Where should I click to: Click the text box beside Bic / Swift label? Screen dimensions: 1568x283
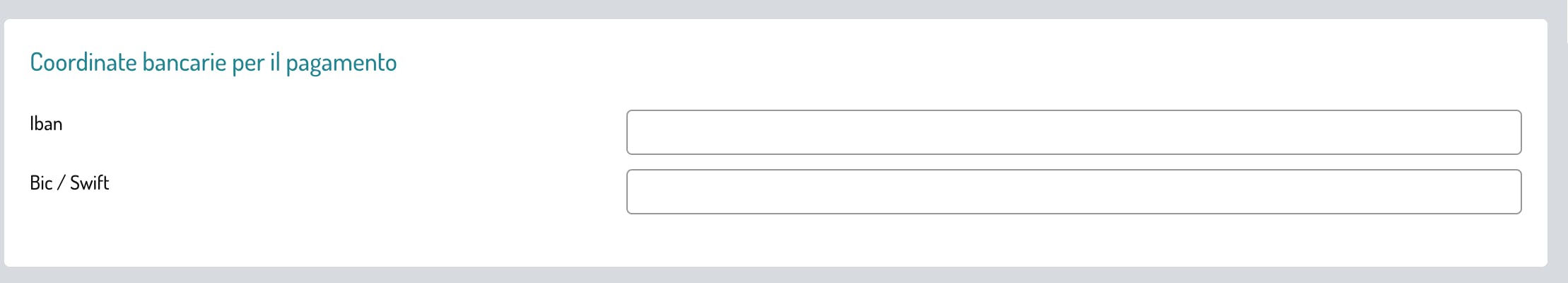1074,192
